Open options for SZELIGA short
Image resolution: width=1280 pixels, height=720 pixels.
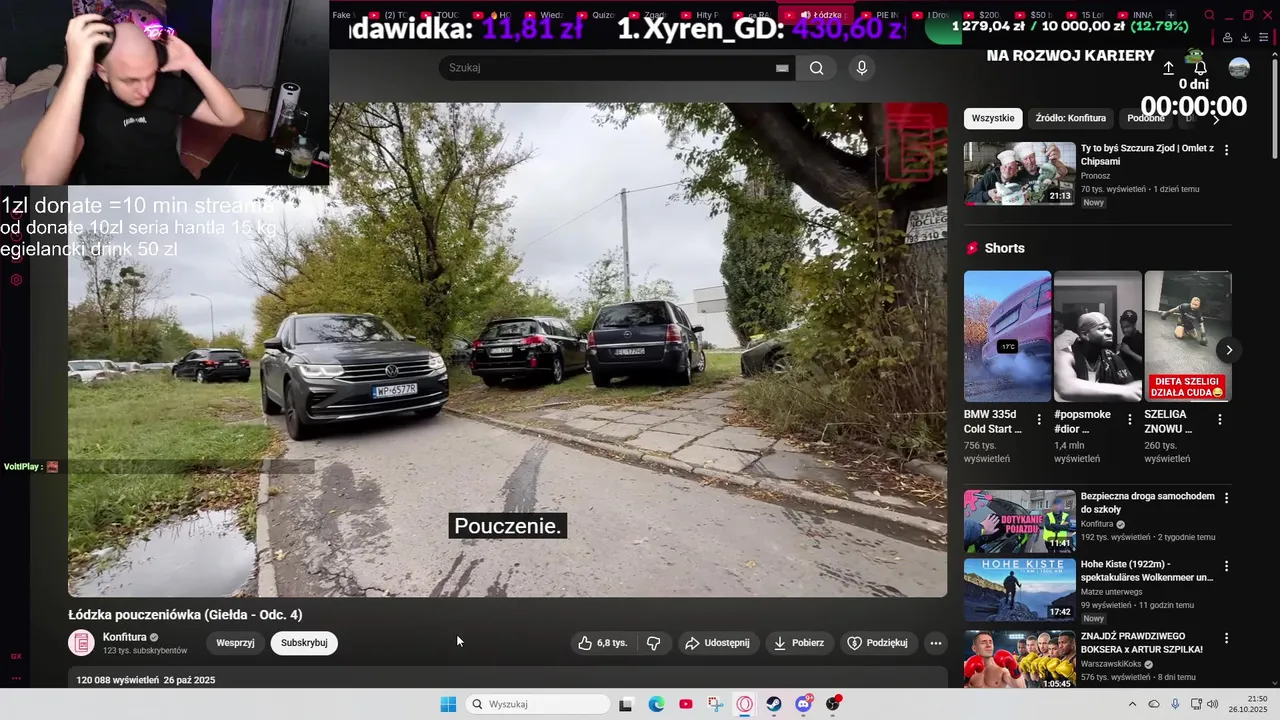1220,420
